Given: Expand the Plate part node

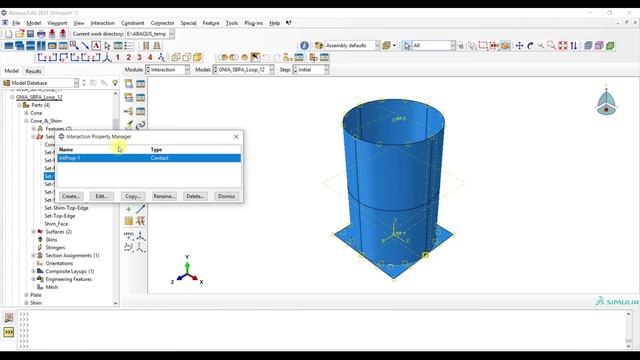Looking at the screenshot, I should pyautogui.click(x=27, y=295).
